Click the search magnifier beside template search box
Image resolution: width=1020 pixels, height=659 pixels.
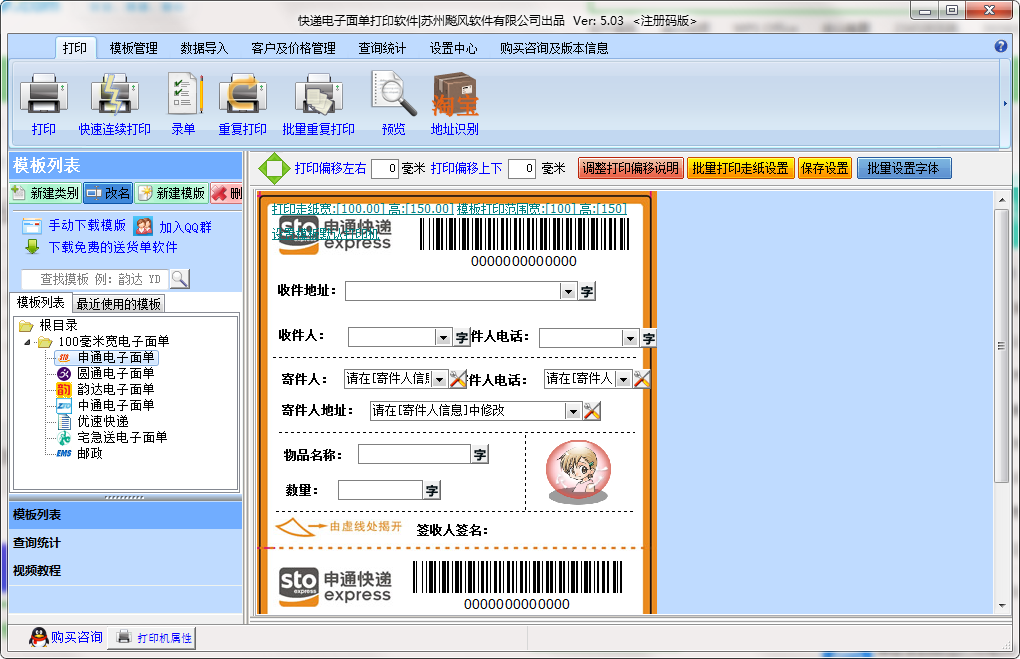click(179, 278)
